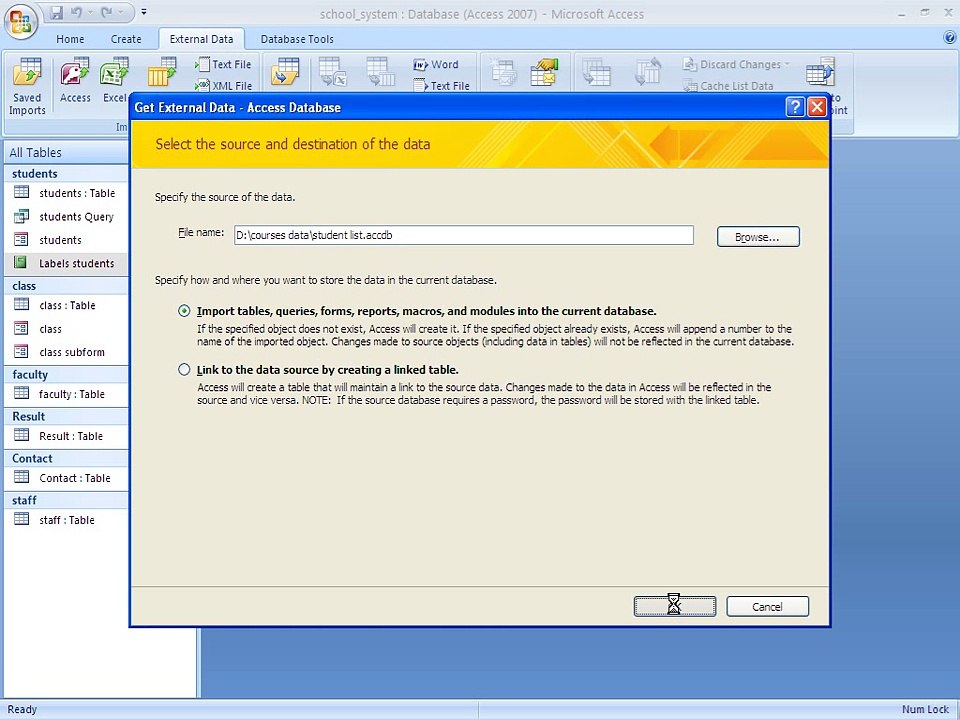The height and width of the screenshot is (720, 960).
Task: Import from Access database icon
Action: click(x=75, y=81)
